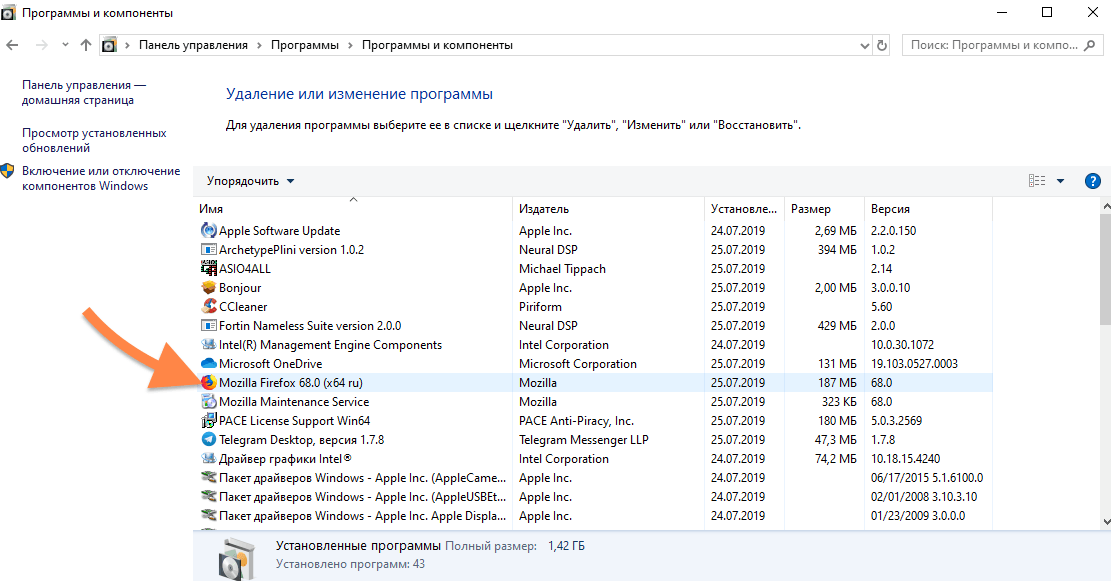
Task: Click the Mozilla Firefox icon
Action: (208, 383)
